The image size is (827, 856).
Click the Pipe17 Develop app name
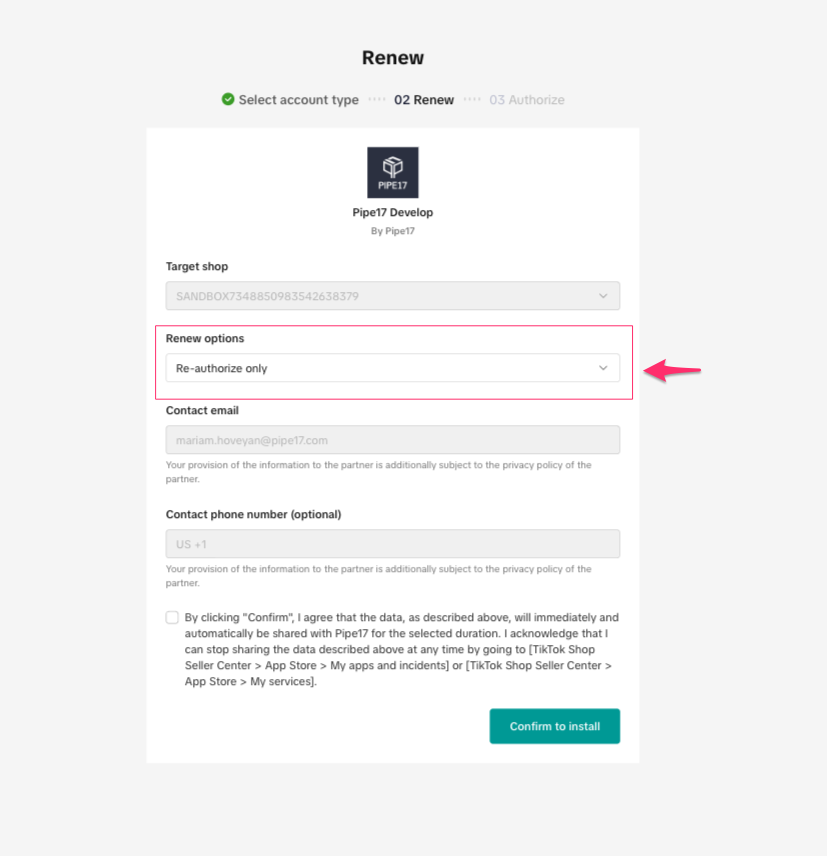coord(392,212)
